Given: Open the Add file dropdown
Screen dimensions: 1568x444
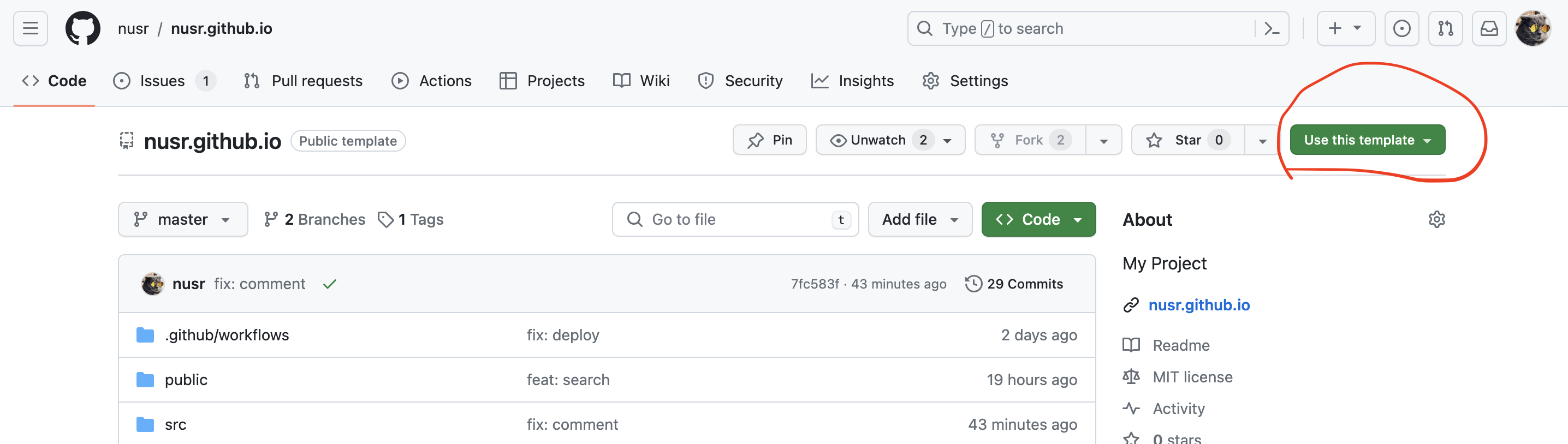Looking at the screenshot, I should 920,220.
